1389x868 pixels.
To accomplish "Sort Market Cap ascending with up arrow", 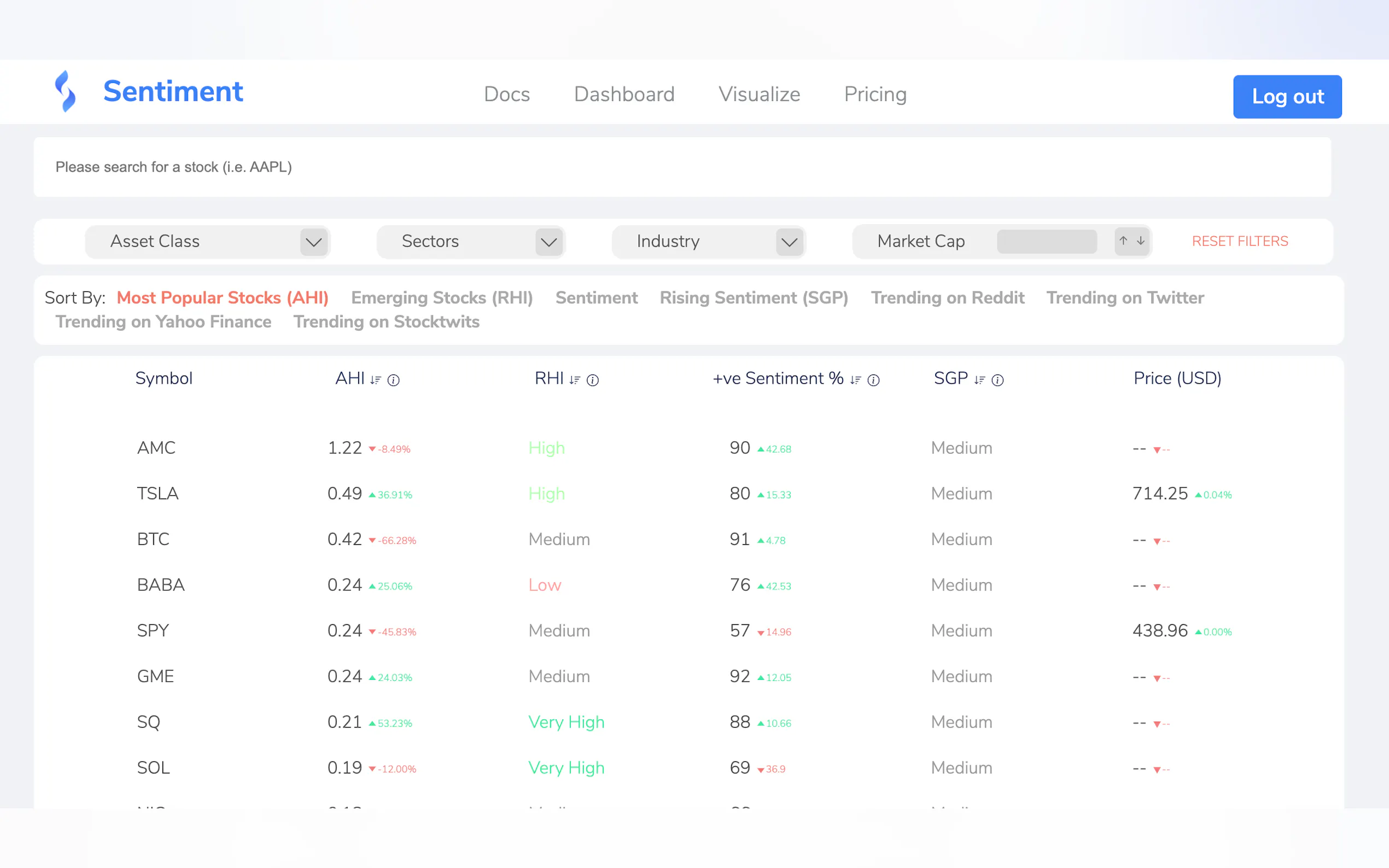I will pos(1123,241).
